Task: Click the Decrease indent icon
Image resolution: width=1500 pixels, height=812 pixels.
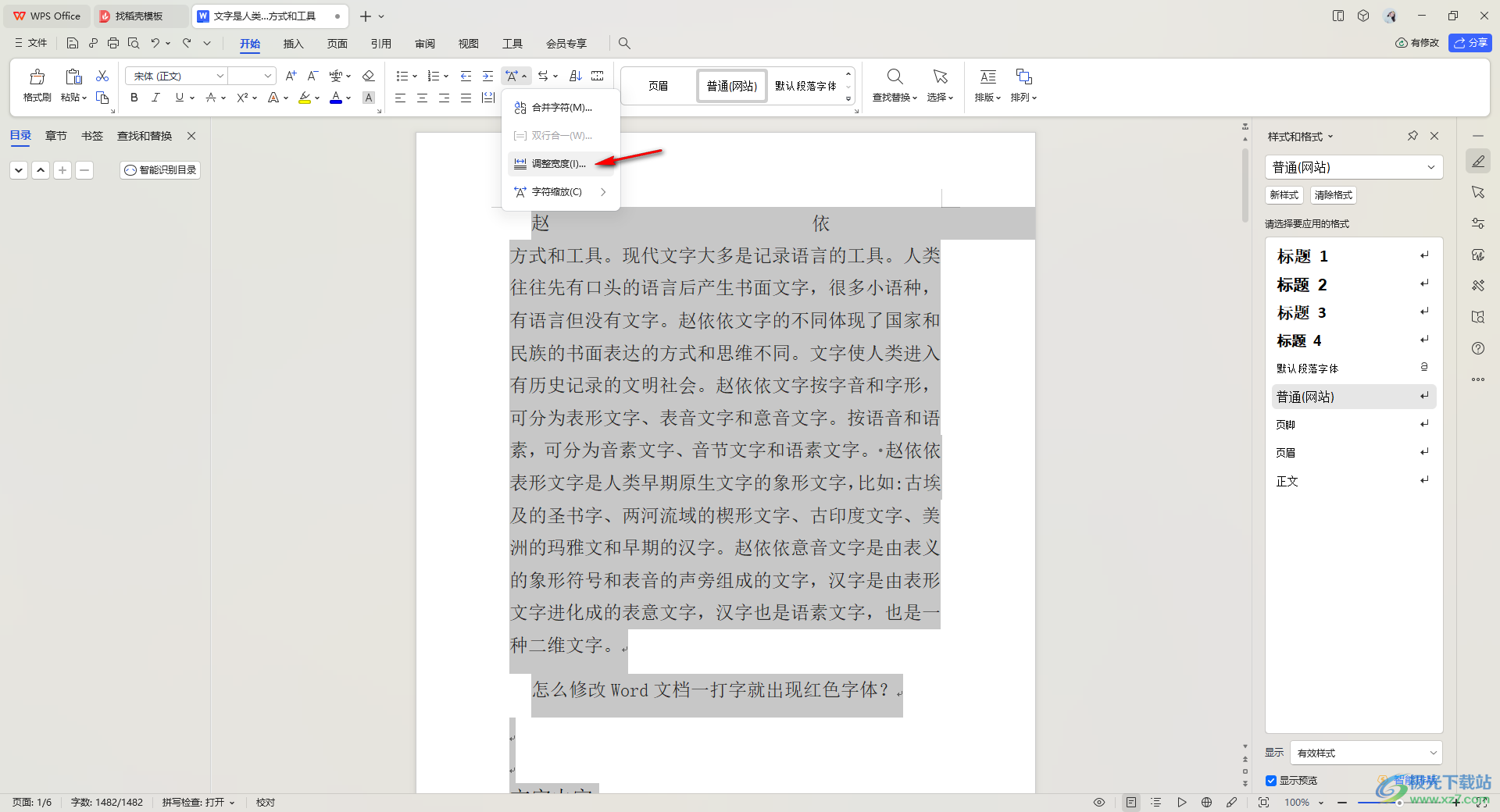Action: tap(466, 76)
